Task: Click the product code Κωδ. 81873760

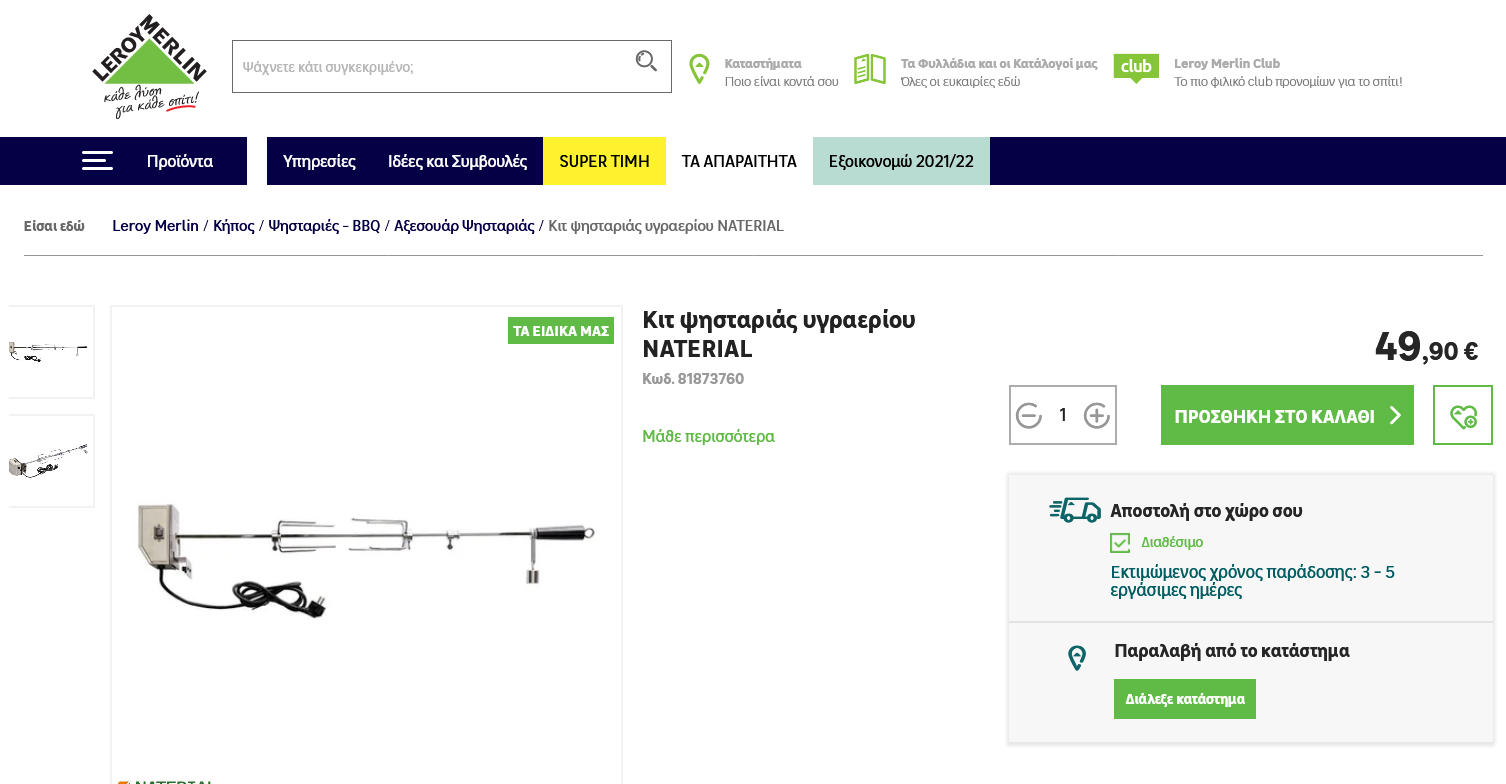Action: [693, 379]
